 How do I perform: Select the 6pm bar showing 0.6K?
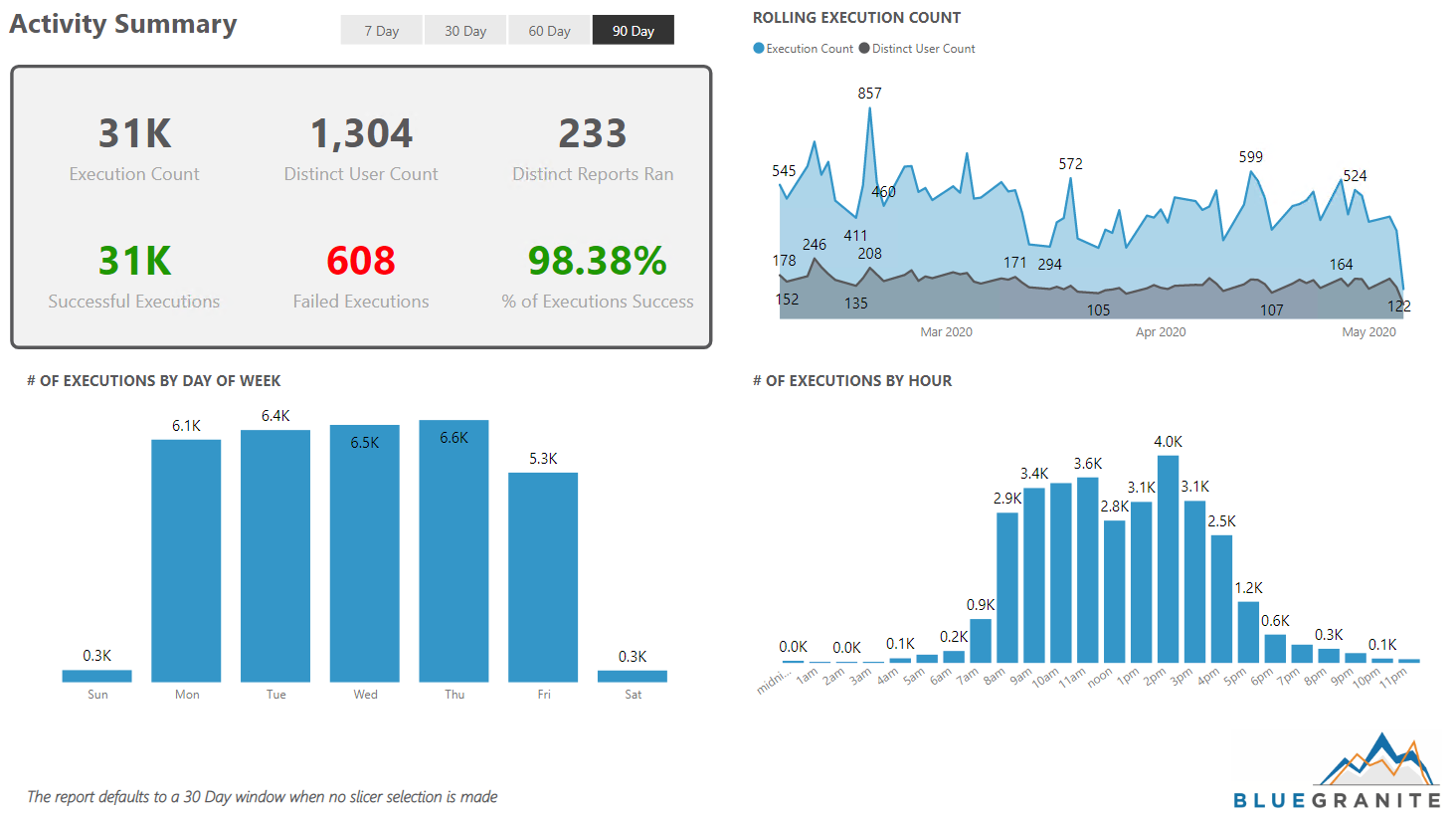coord(1276,649)
